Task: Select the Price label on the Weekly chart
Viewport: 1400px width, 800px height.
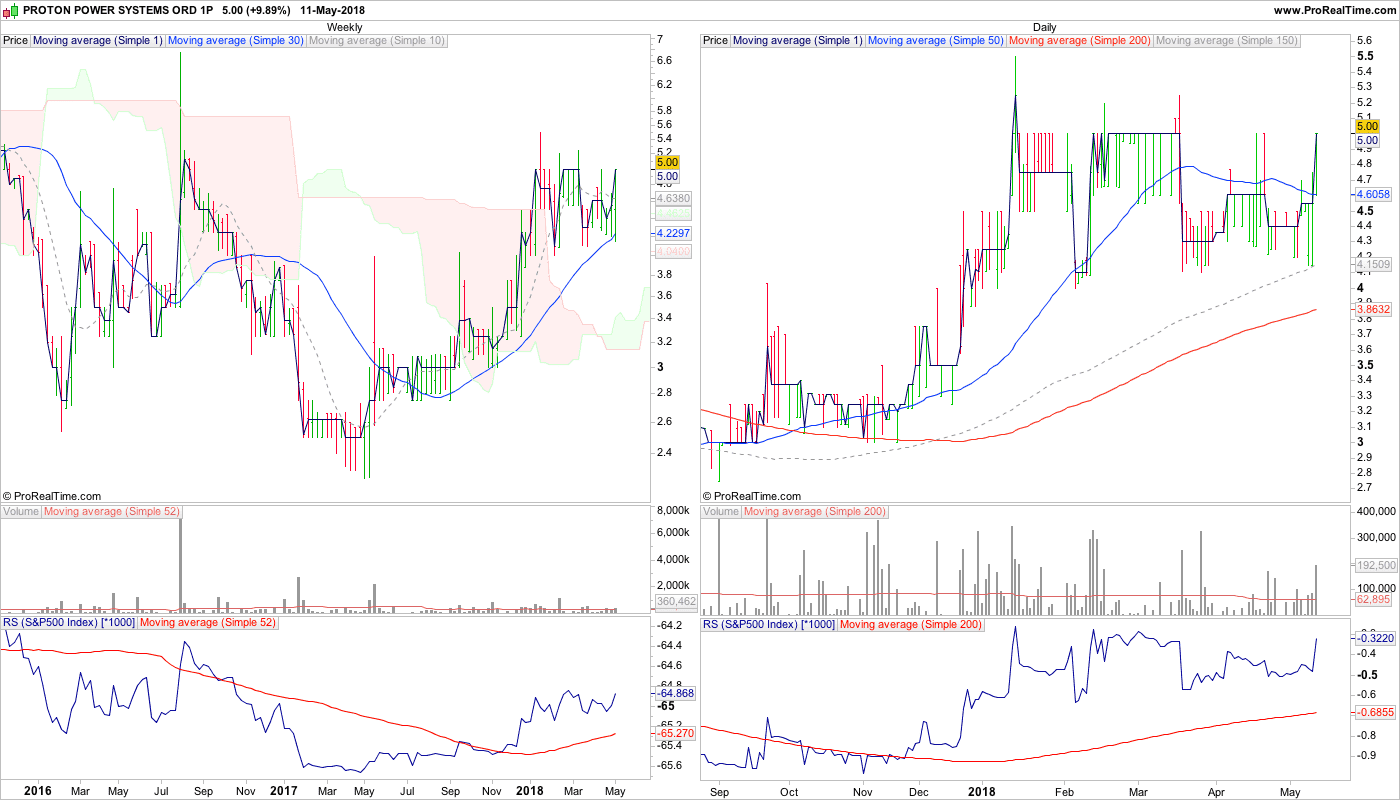Action: click(x=16, y=41)
